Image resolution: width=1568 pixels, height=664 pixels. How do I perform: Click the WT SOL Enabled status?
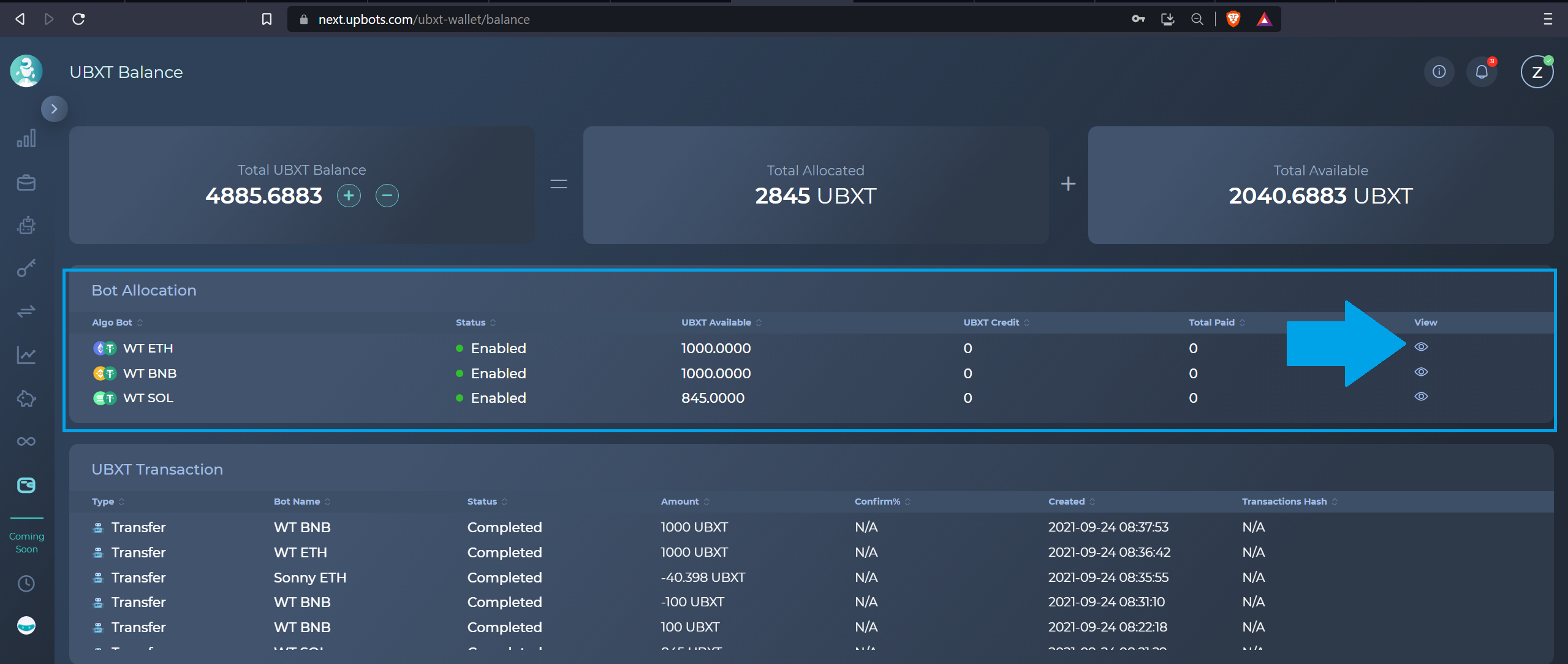click(x=491, y=398)
